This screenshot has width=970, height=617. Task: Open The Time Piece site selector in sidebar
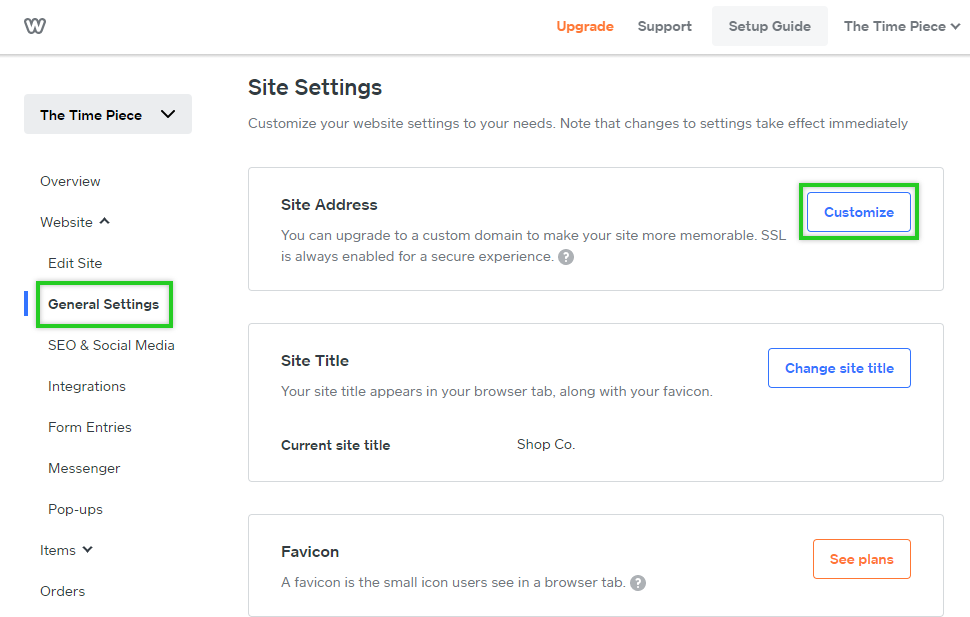[108, 115]
